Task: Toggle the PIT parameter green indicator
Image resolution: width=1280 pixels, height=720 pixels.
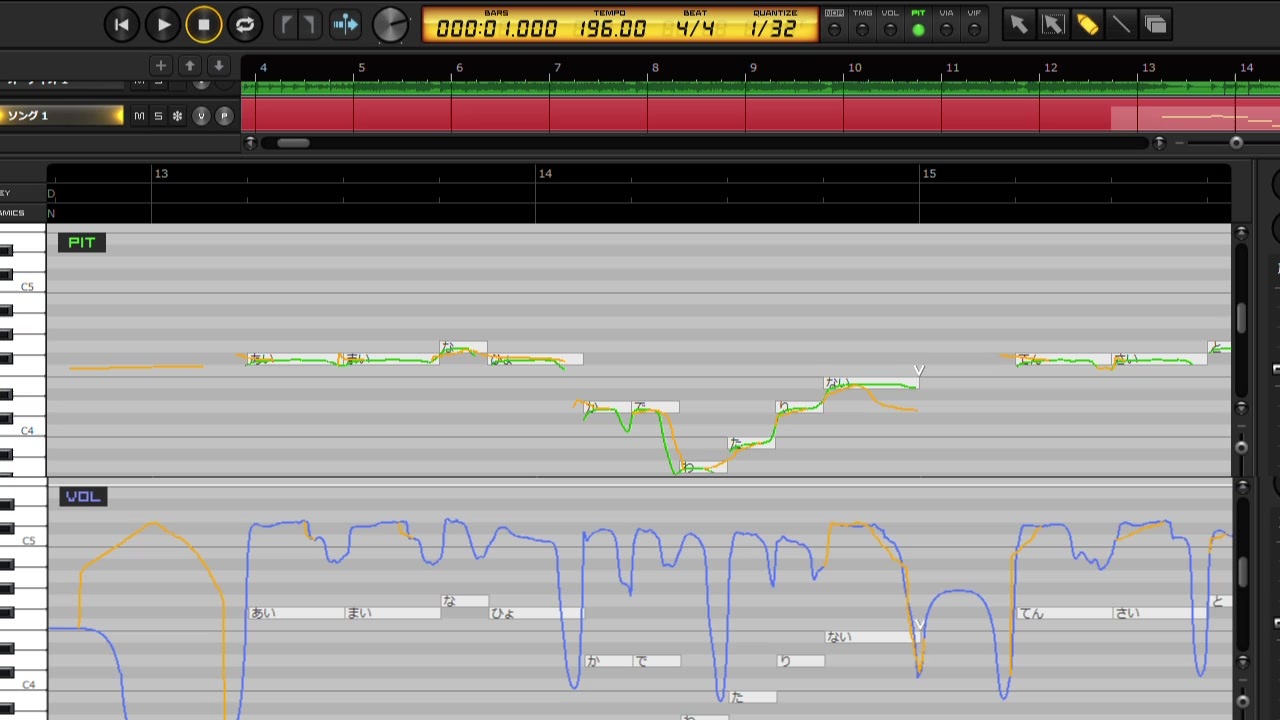Action: click(x=918, y=30)
